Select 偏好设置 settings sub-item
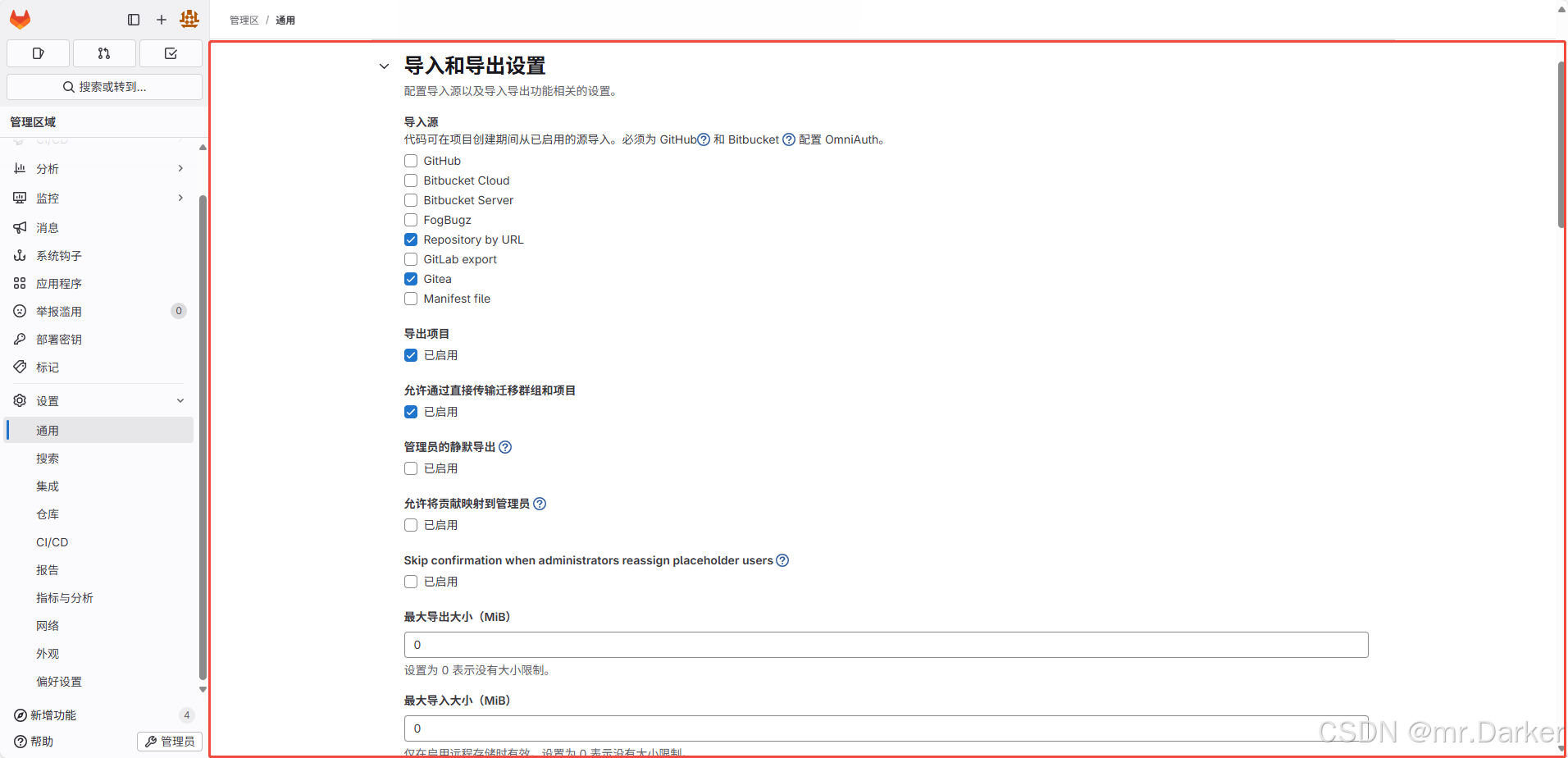Screen dimensions: 1568x758 [x=99, y=681]
